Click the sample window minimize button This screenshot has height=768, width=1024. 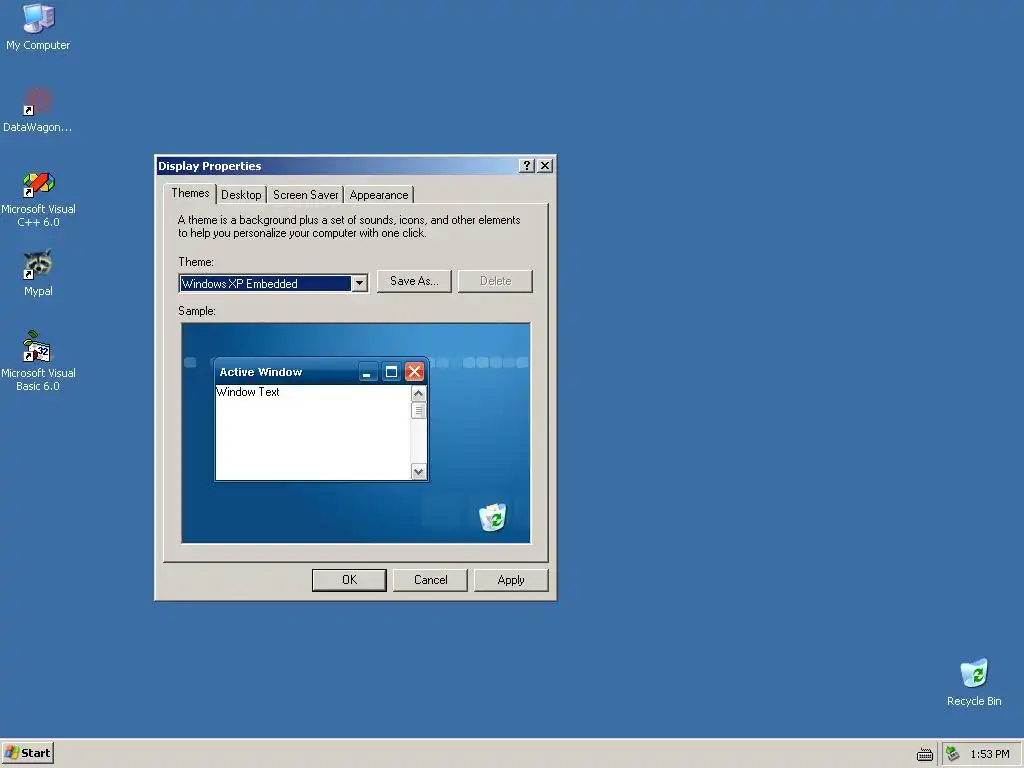368,372
